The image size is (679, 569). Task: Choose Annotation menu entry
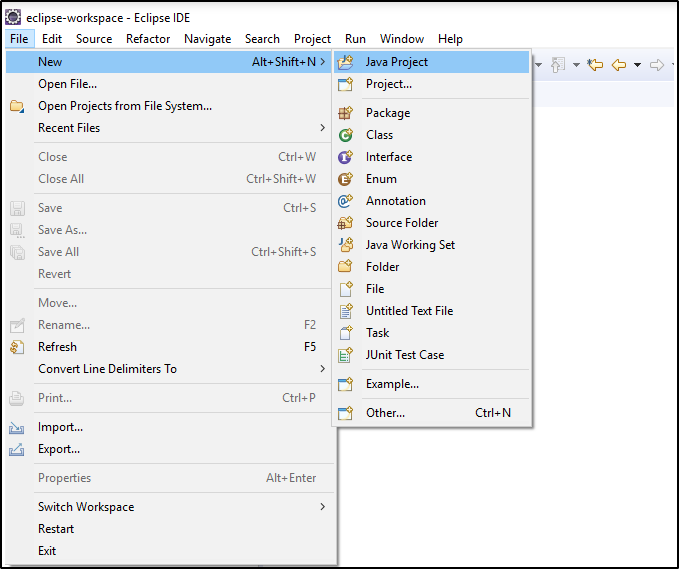(x=432, y=201)
